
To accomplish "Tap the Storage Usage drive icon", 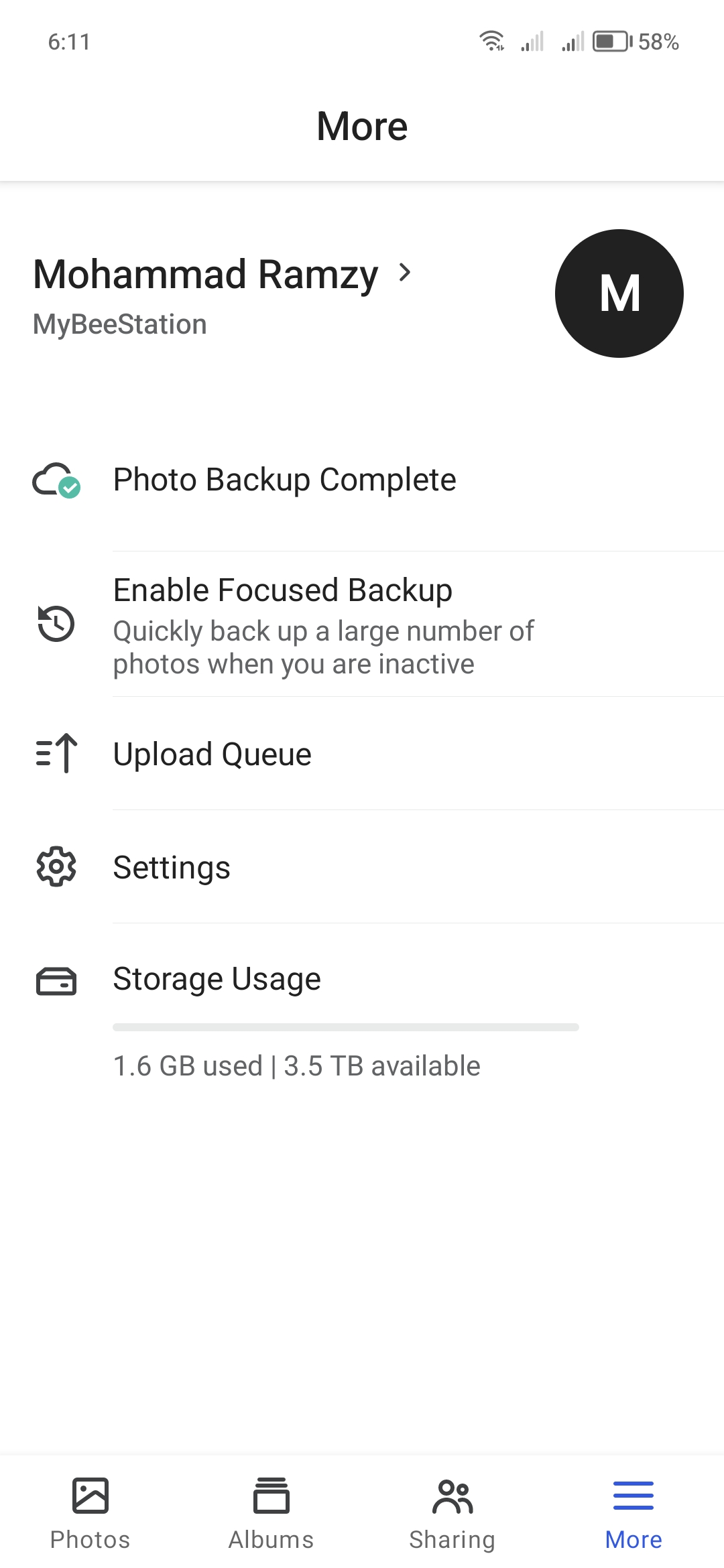I will coord(56,982).
